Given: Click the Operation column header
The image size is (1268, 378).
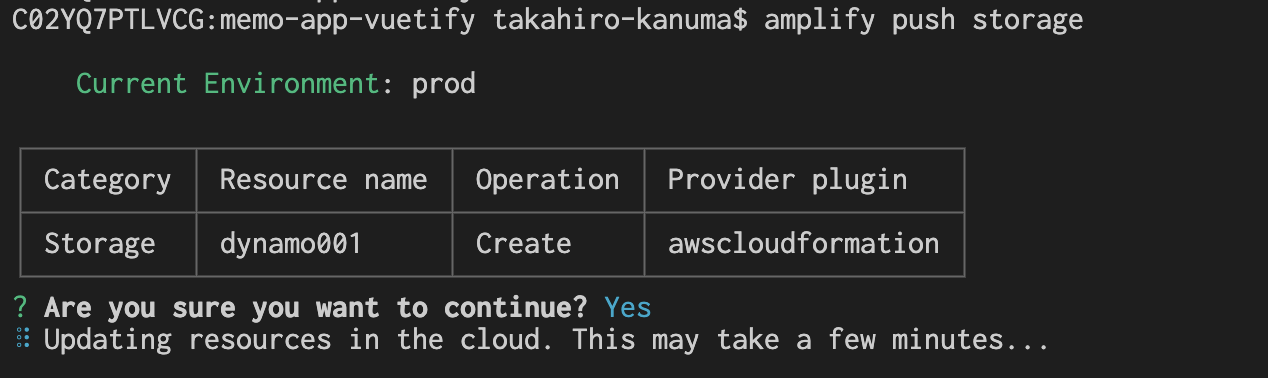Looking at the screenshot, I should (548, 180).
